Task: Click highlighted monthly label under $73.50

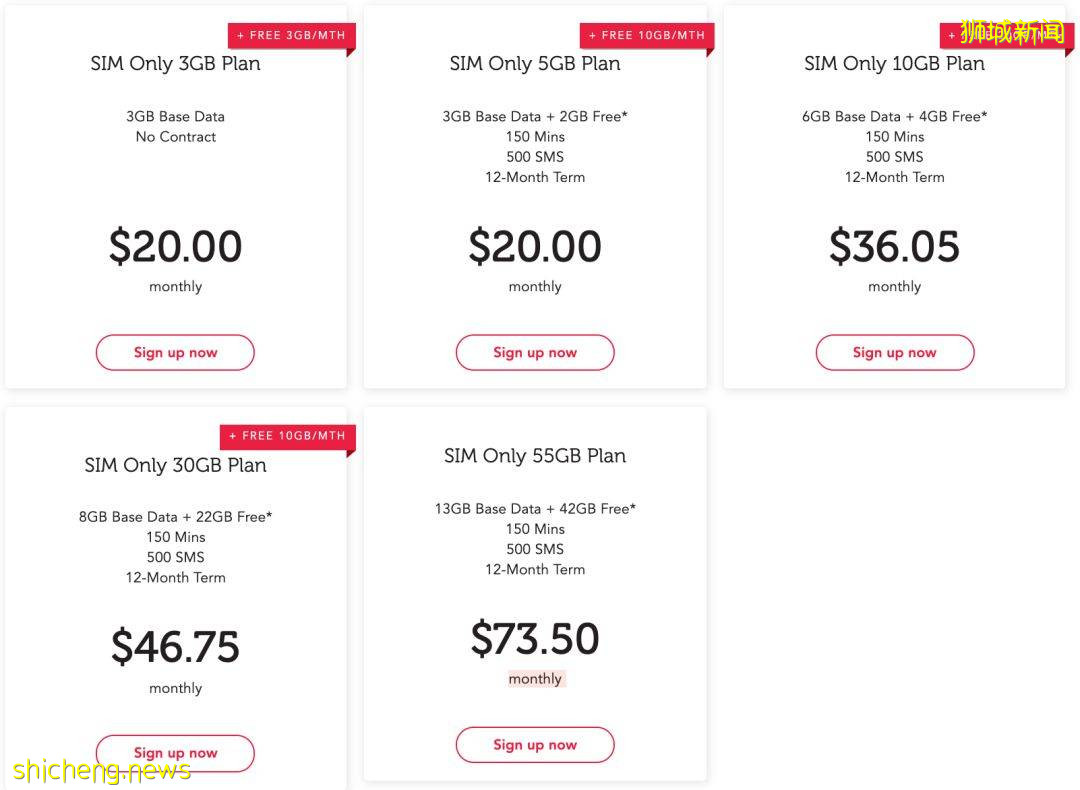Action: tap(535, 678)
